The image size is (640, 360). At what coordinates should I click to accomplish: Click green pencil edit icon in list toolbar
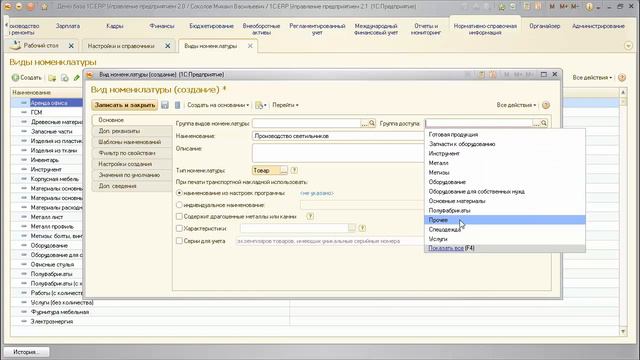coord(76,78)
